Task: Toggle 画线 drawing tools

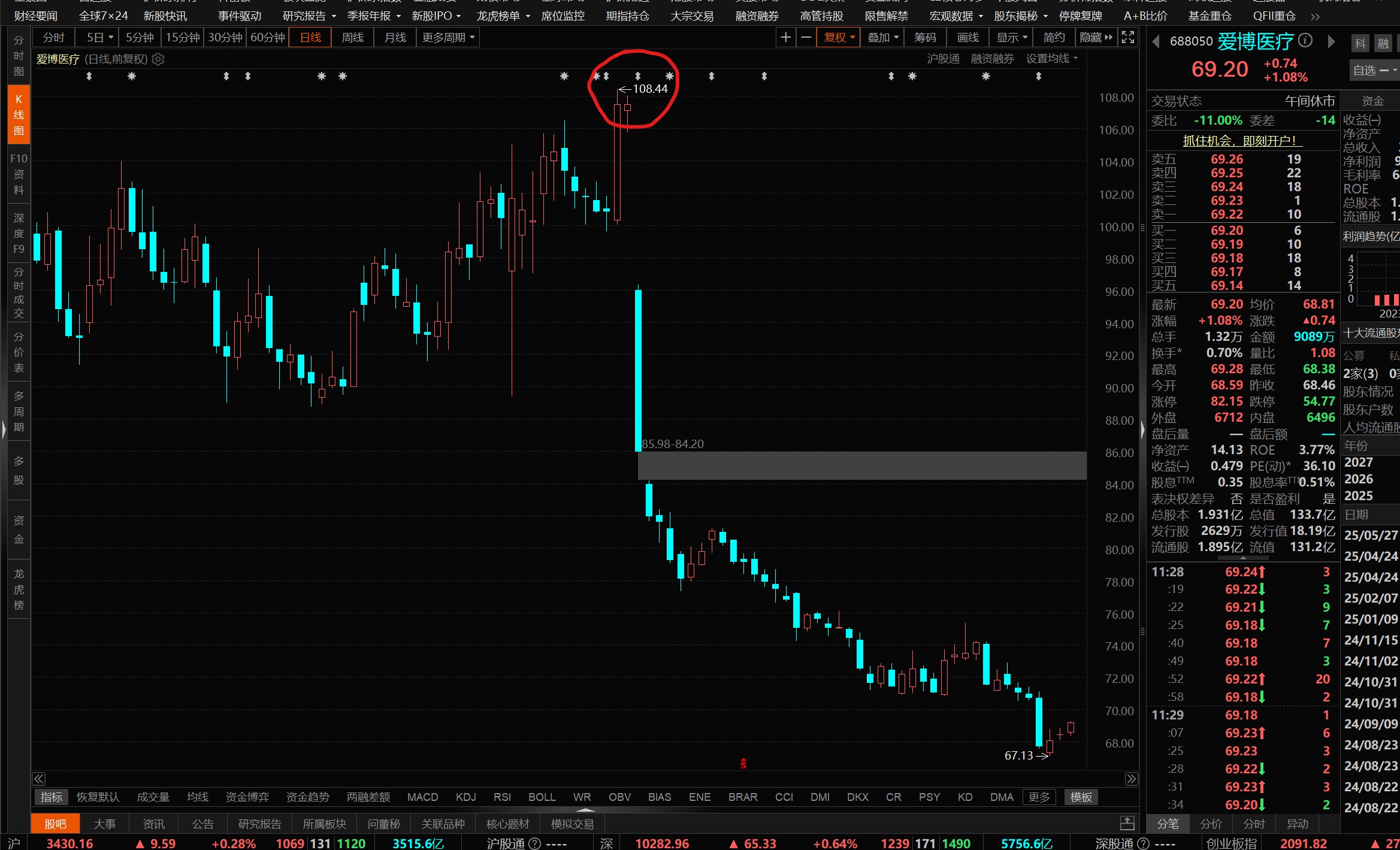Action: [967, 38]
